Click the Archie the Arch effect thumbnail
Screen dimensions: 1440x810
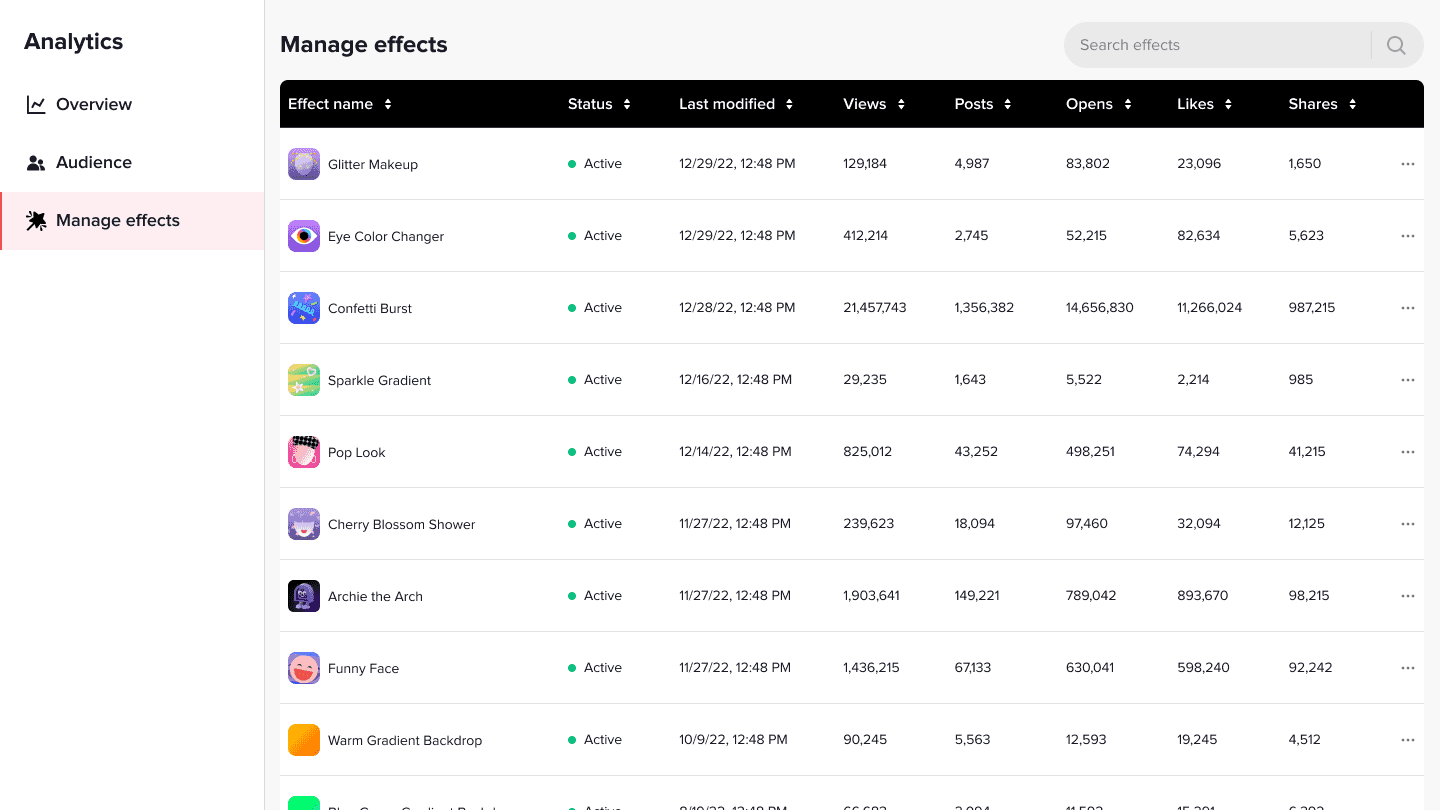(304, 596)
